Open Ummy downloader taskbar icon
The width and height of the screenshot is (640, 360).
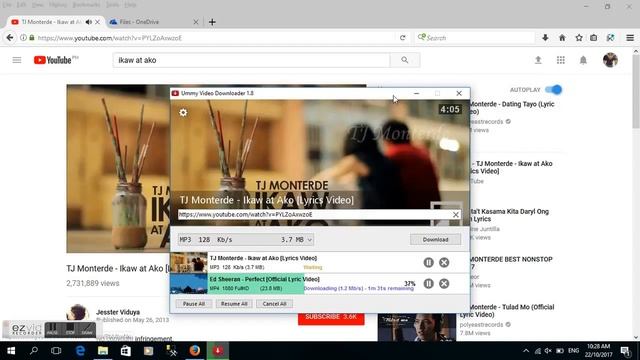(x=218, y=351)
